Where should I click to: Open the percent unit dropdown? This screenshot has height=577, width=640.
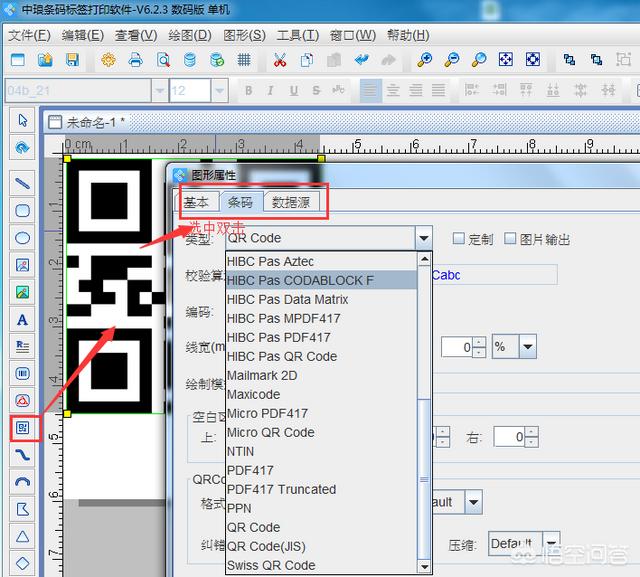(526, 347)
